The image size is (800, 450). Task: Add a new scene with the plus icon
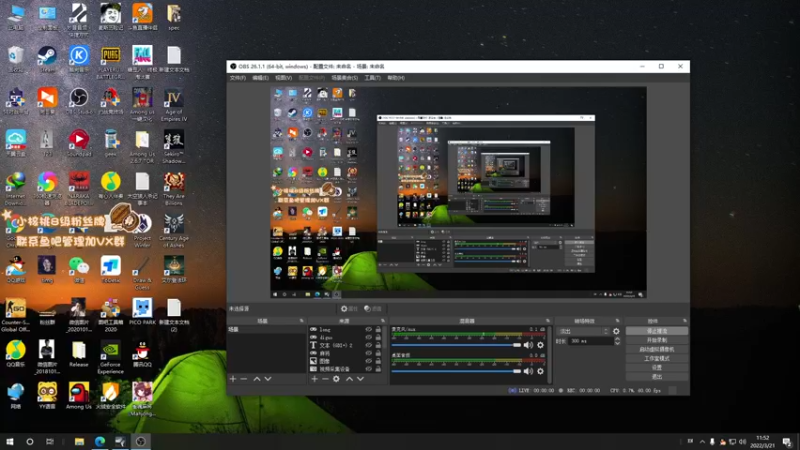233,379
